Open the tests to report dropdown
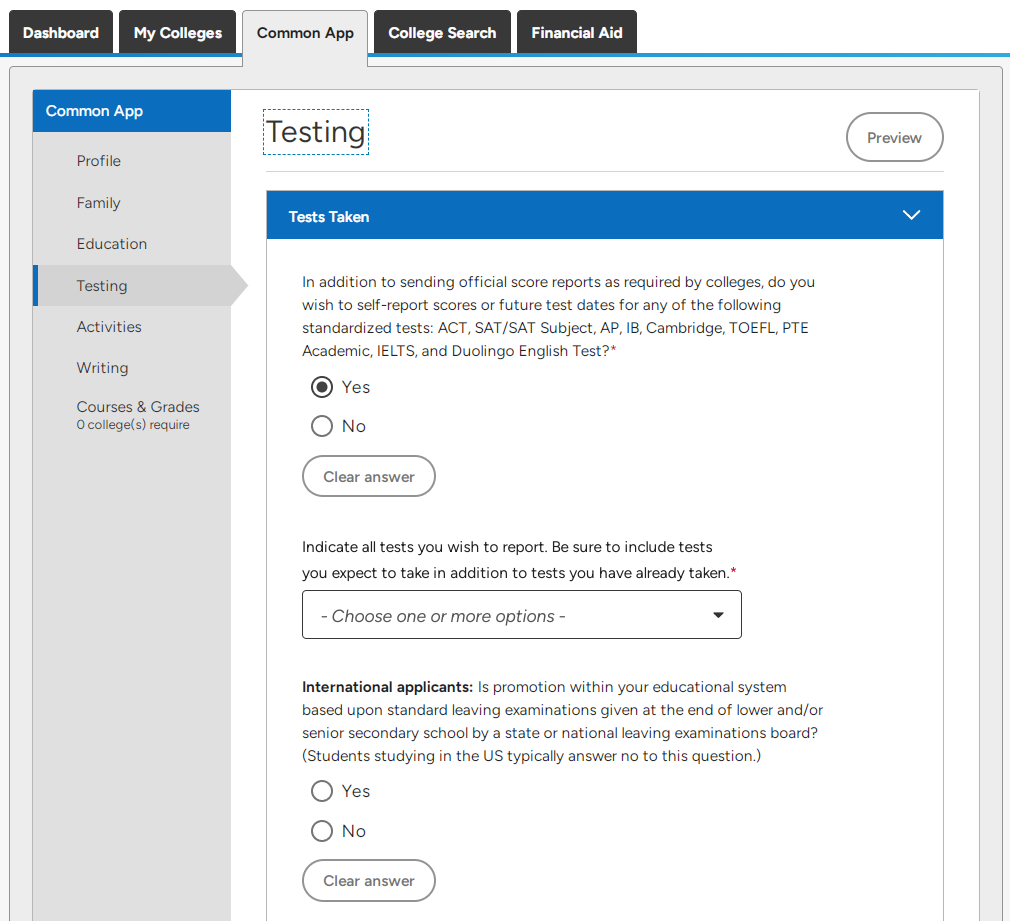 click(x=522, y=615)
